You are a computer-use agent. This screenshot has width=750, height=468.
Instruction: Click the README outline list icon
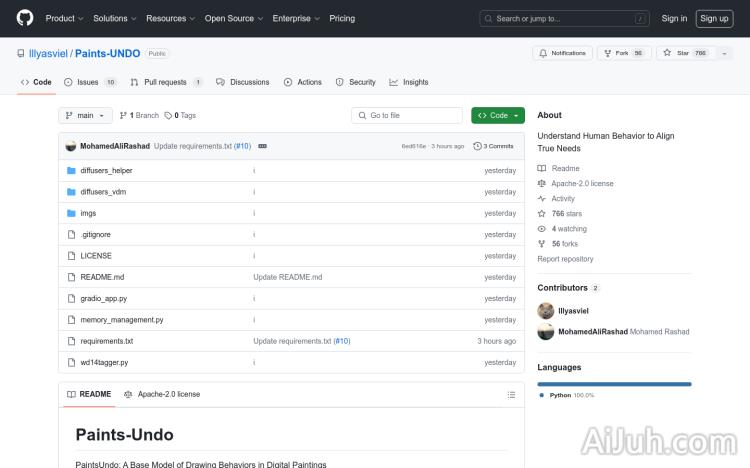(511, 394)
